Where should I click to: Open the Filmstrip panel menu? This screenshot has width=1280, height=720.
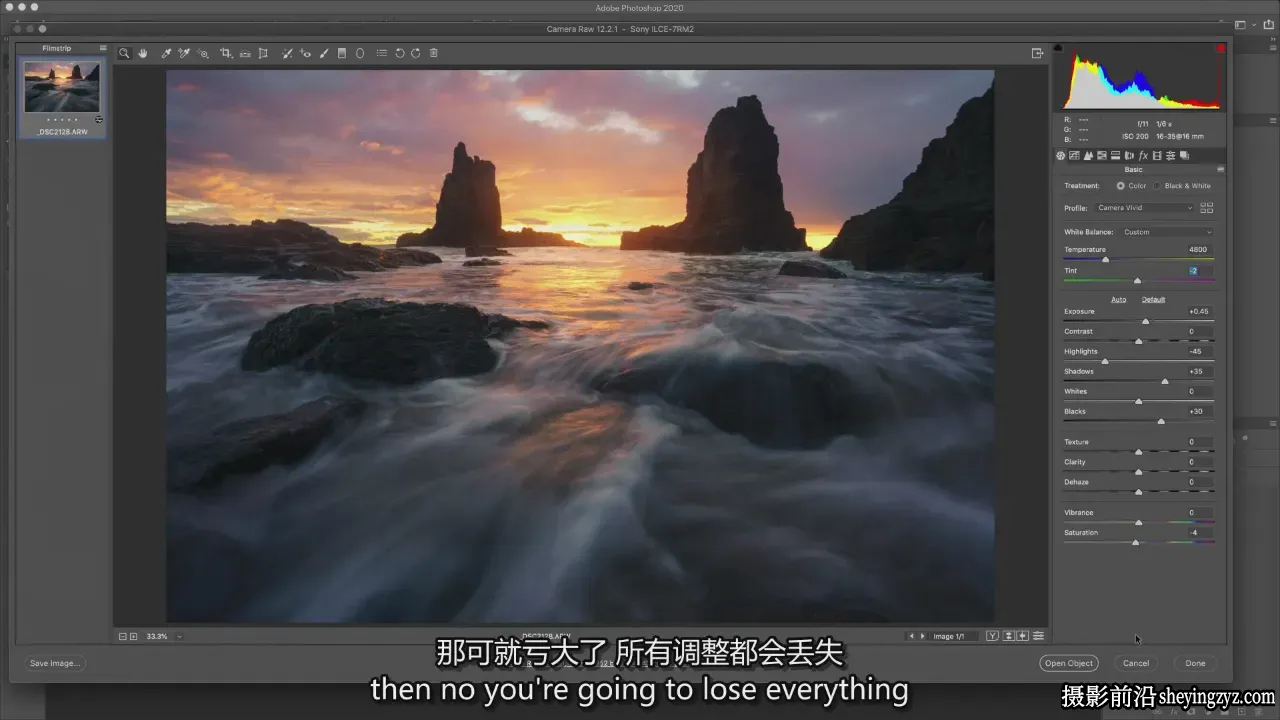click(x=102, y=48)
